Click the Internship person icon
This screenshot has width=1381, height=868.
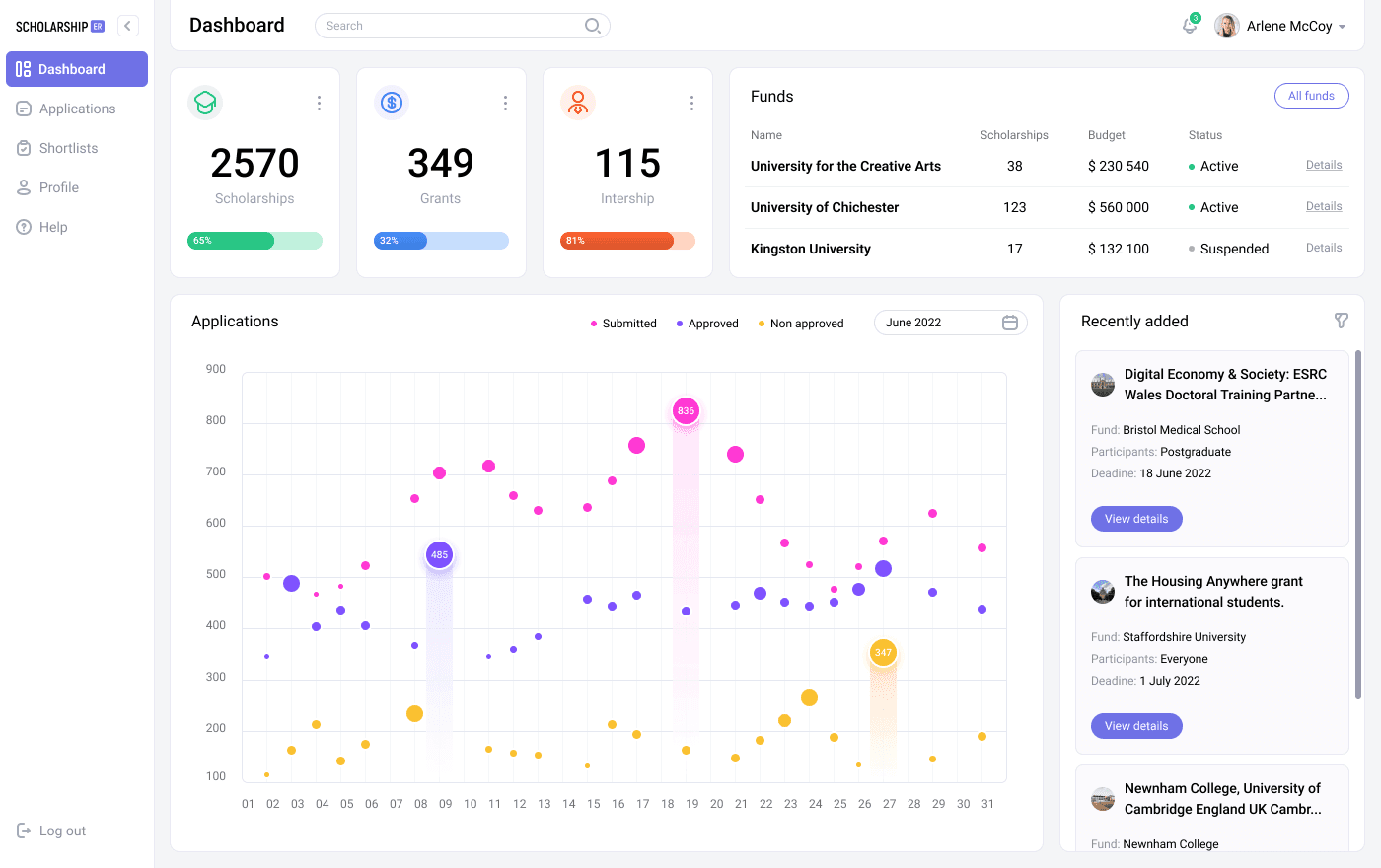click(x=578, y=103)
